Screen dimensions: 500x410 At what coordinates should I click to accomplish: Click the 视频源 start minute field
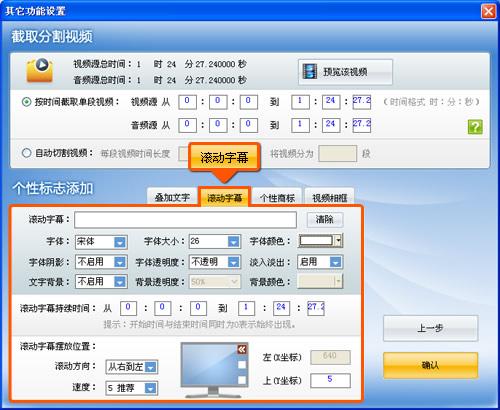coord(218,102)
